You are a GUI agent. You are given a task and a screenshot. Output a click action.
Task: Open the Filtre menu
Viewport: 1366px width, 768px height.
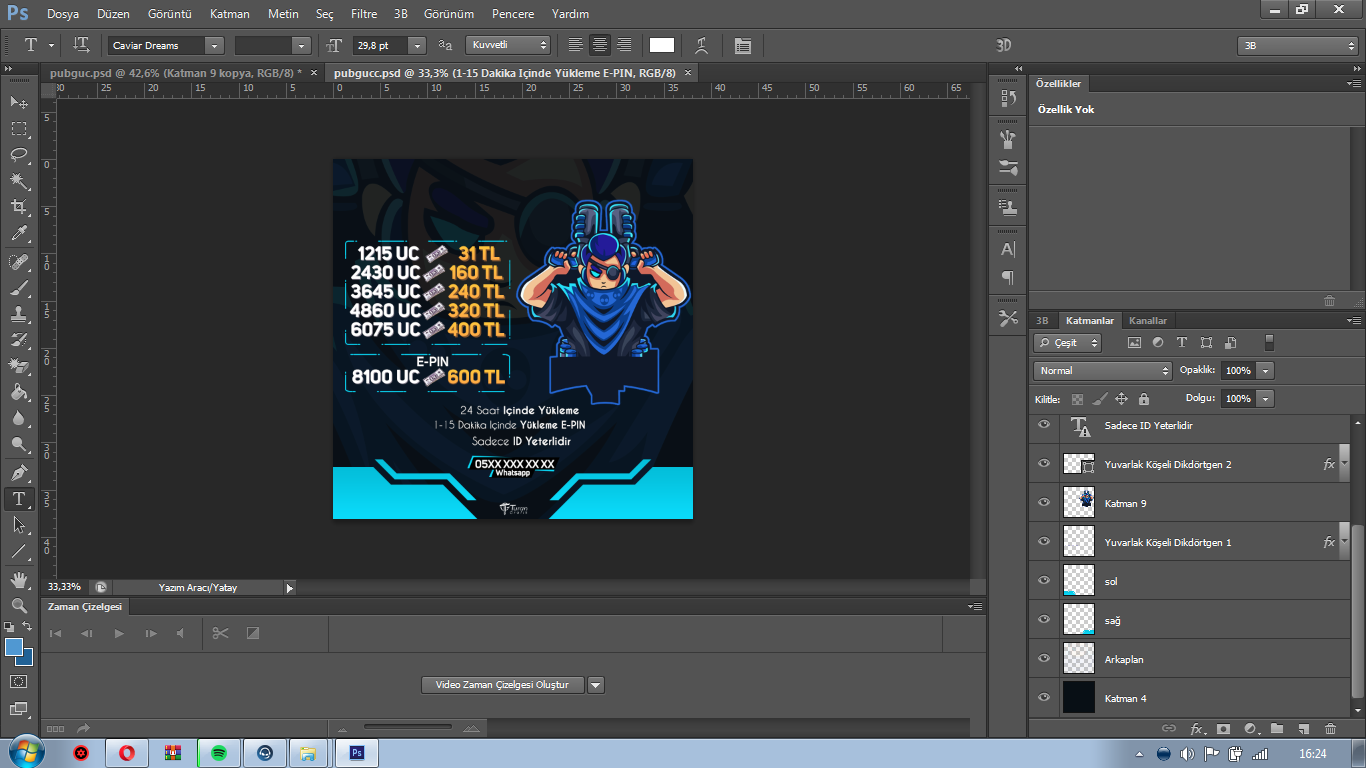pos(364,14)
